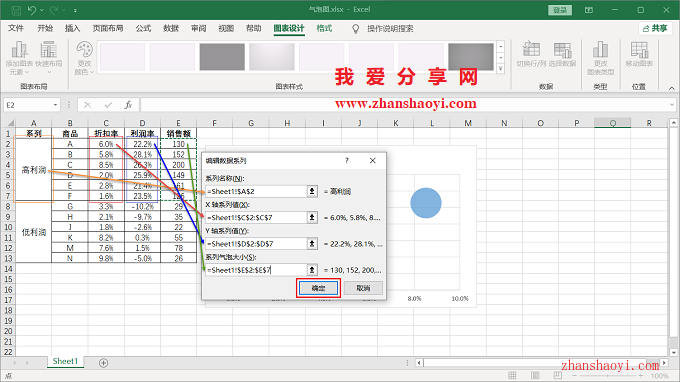Click the blue bubble in chart

point(426,203)
